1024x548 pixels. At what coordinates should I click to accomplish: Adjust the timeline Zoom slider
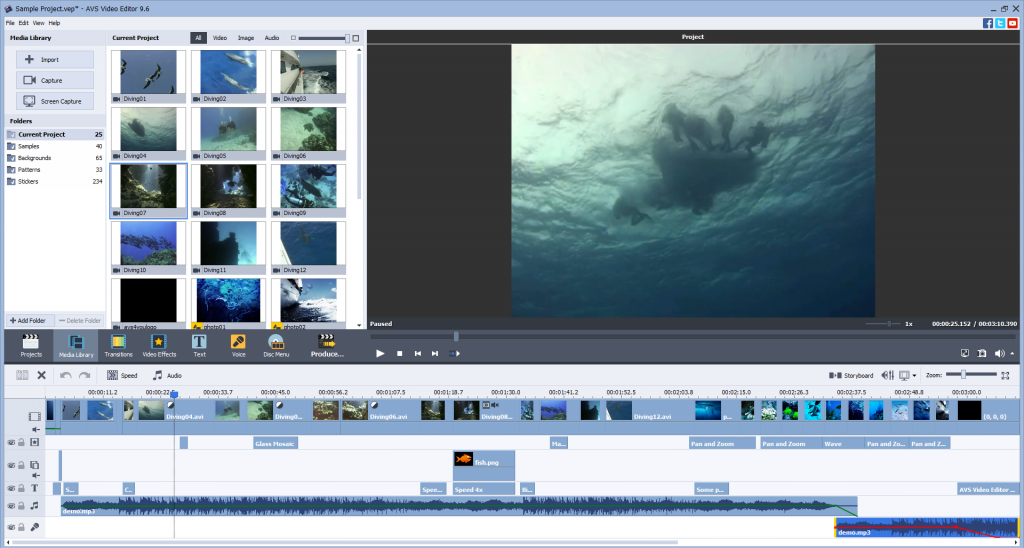coord(963,375)
